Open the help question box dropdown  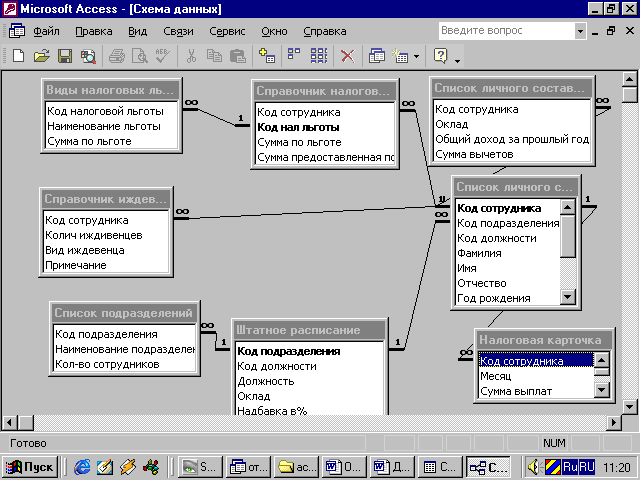point(580,31)
